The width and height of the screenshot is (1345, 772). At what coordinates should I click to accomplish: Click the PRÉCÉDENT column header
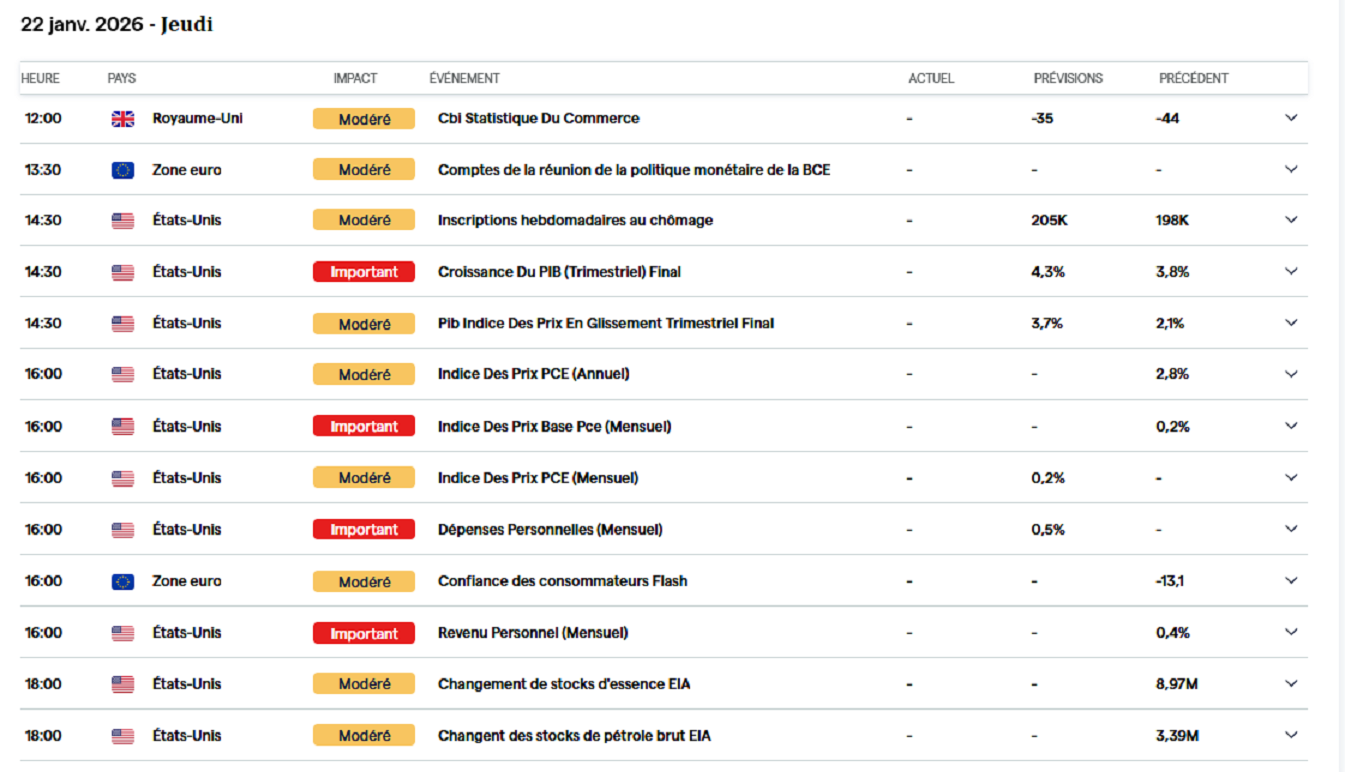pos(1194,78)
